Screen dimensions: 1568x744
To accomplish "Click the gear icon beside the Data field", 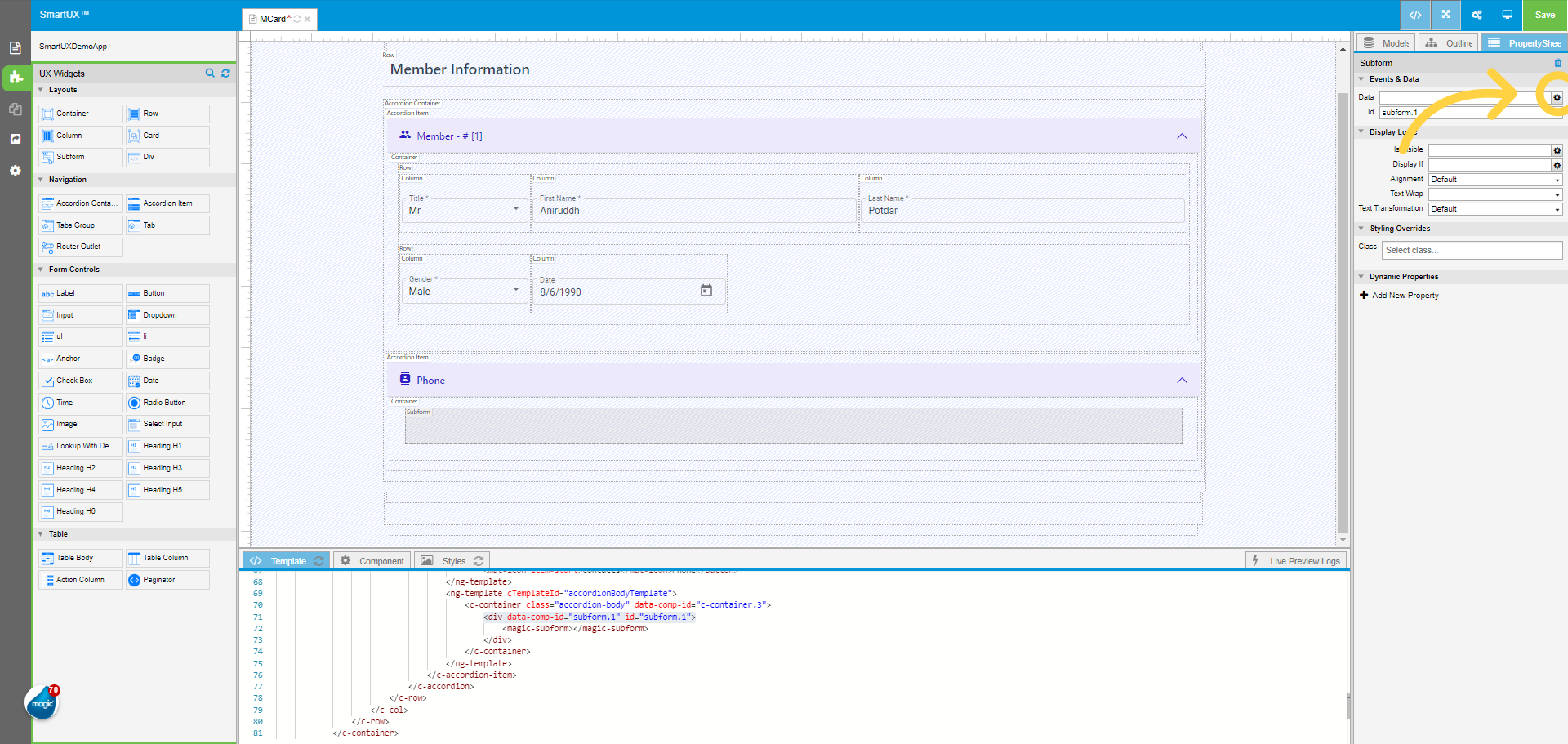I will 1557,97.
